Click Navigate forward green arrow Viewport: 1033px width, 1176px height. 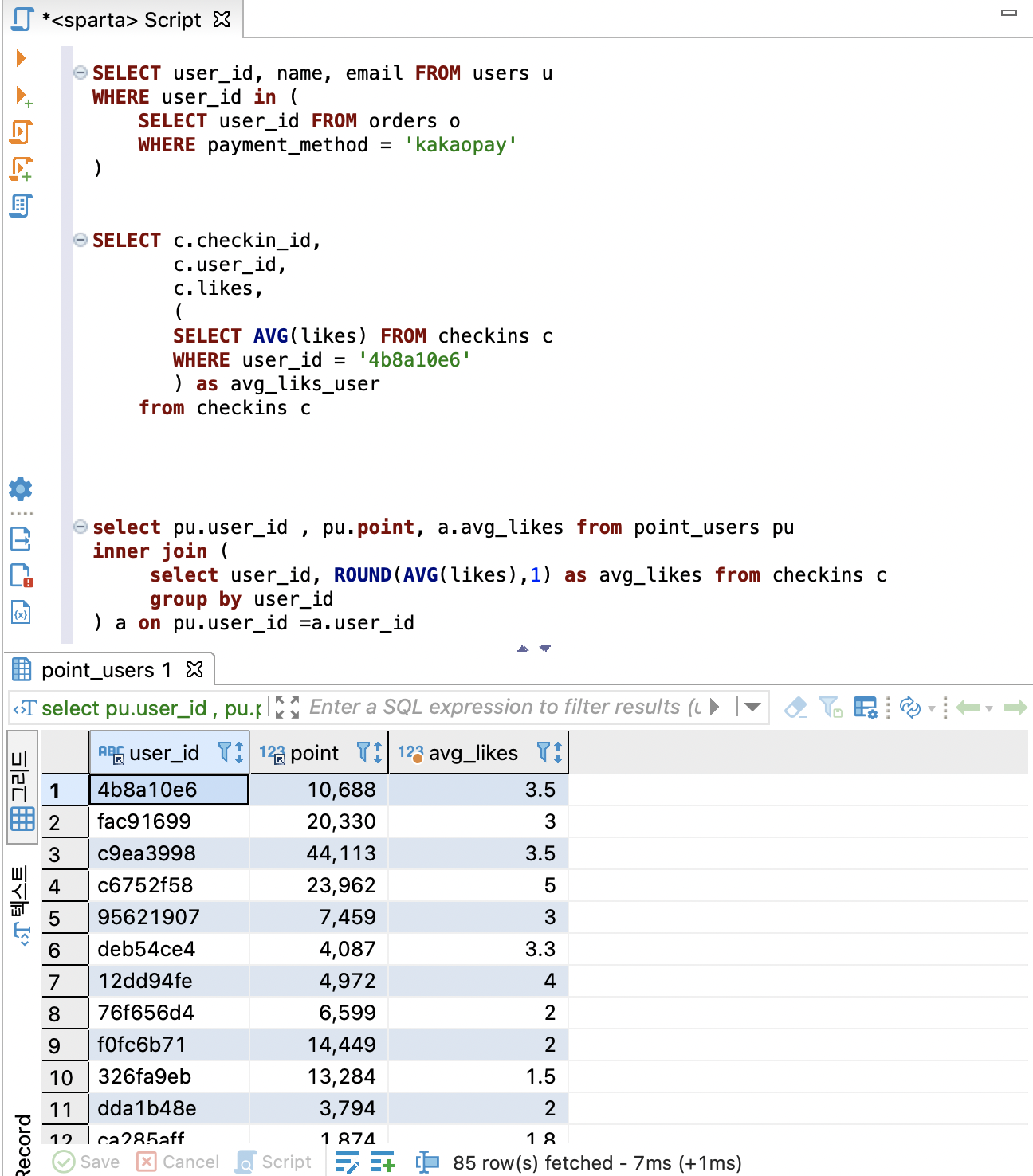[1015, 708]
